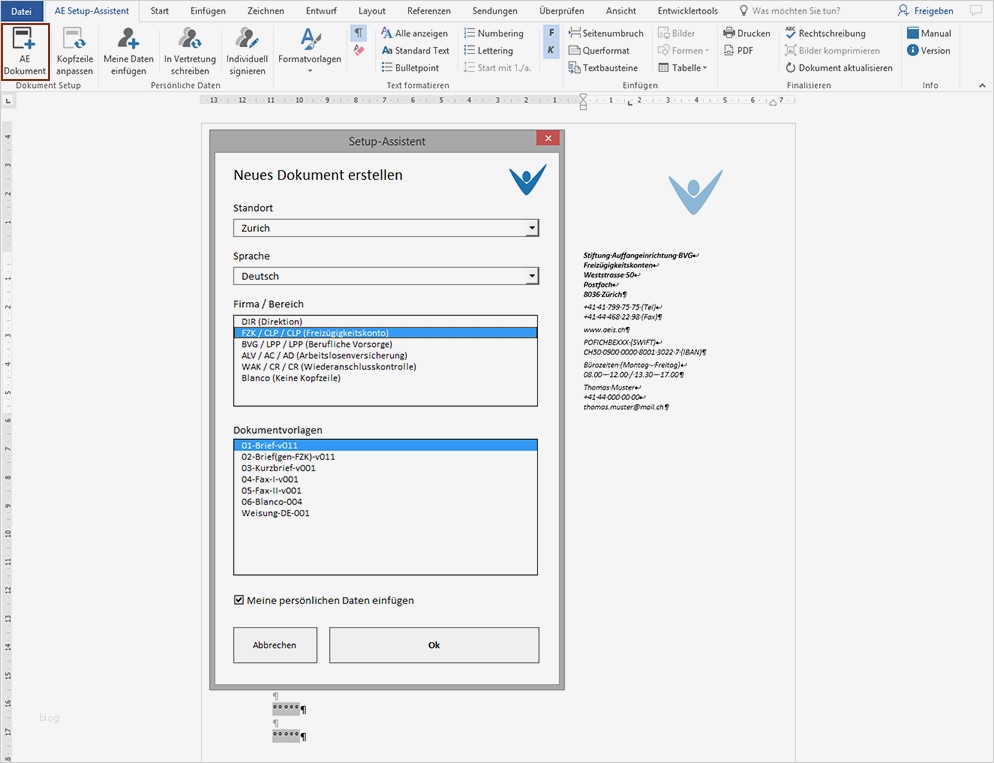Export document via PDF button
This screenshot has height=763, width=994.
click(738, 50)
